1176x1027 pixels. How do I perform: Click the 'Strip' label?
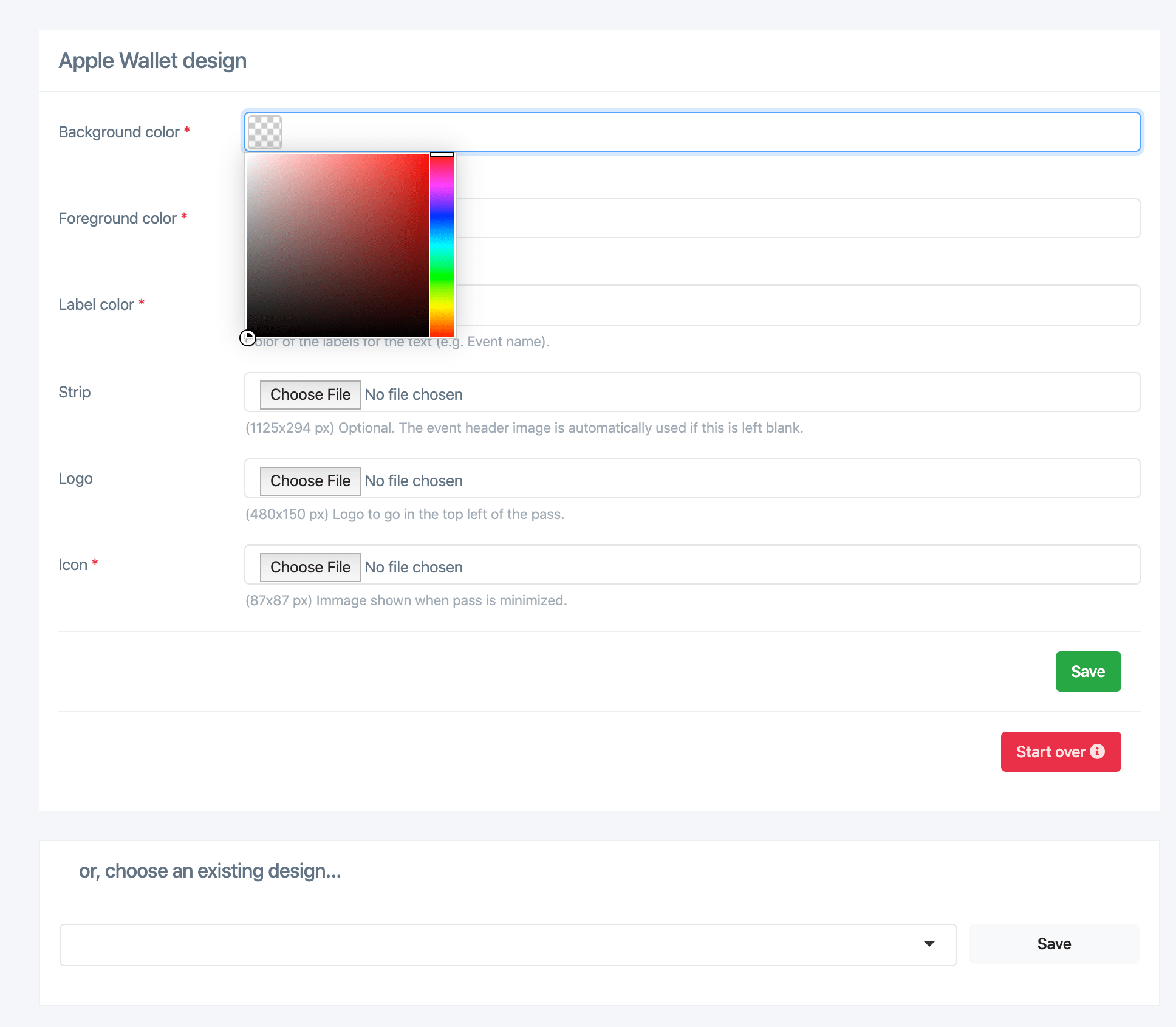tap(75, 392)
